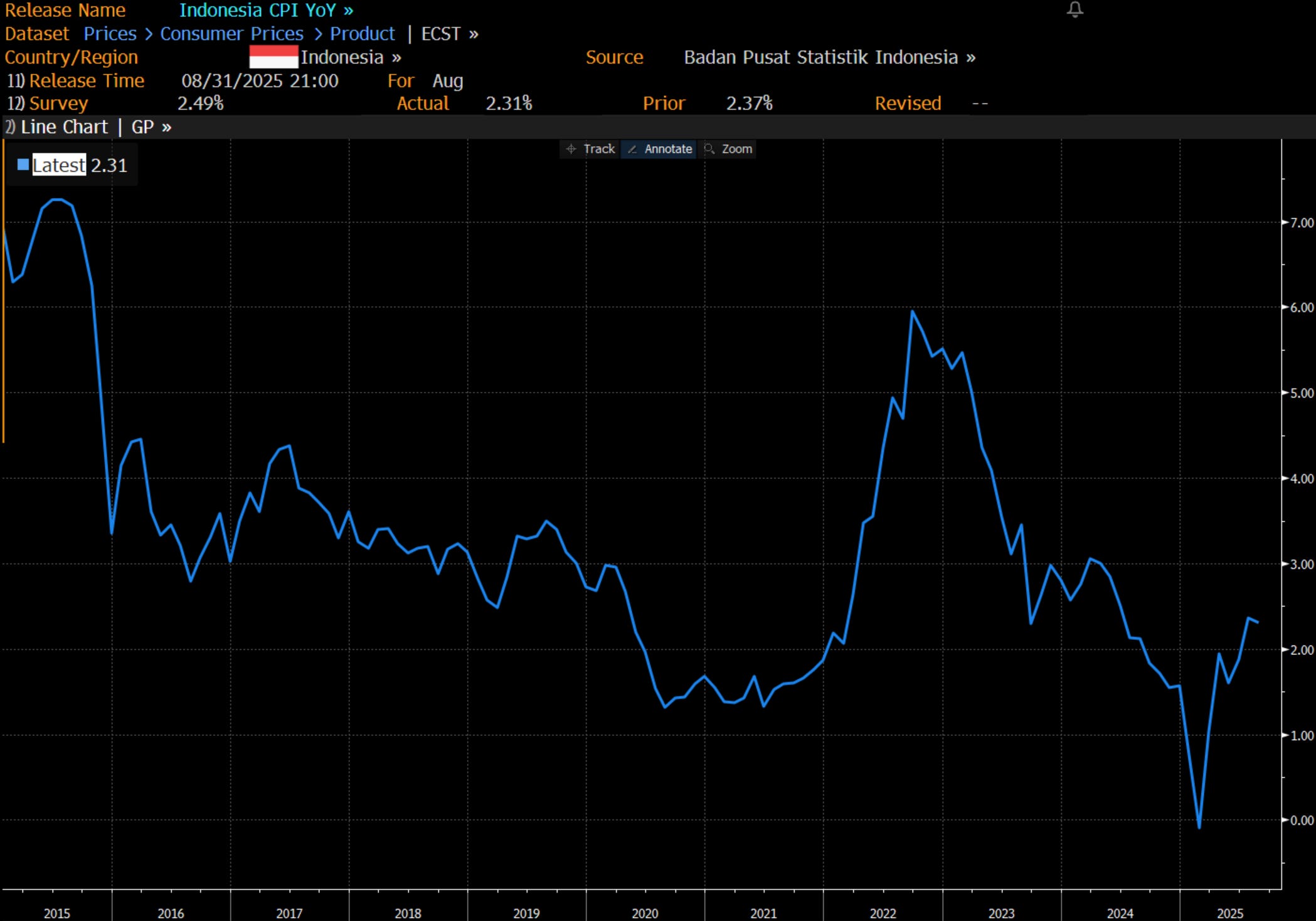
Task: Click the Indonesia flag icon
Action: [273, 57]
